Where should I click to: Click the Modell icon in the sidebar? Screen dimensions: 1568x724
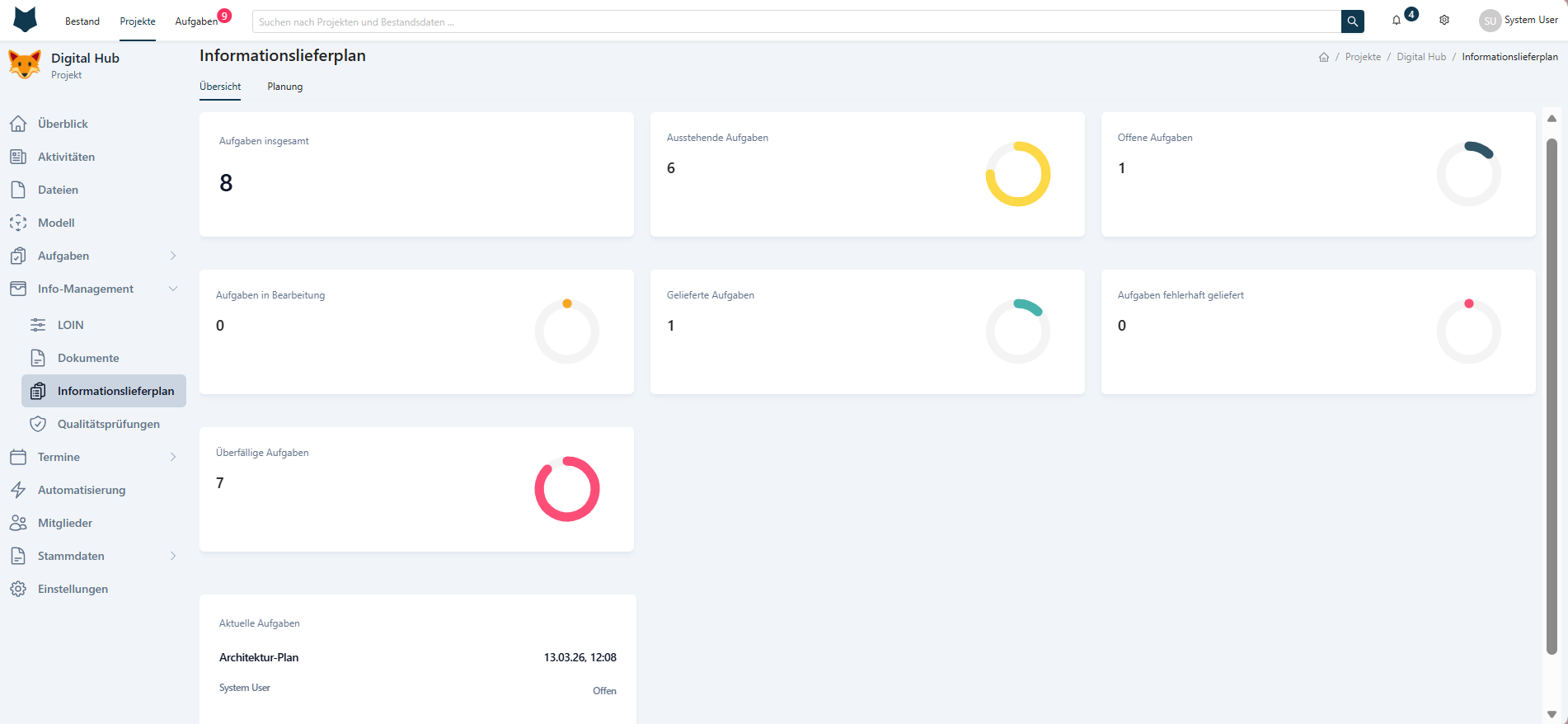[18, 223]
